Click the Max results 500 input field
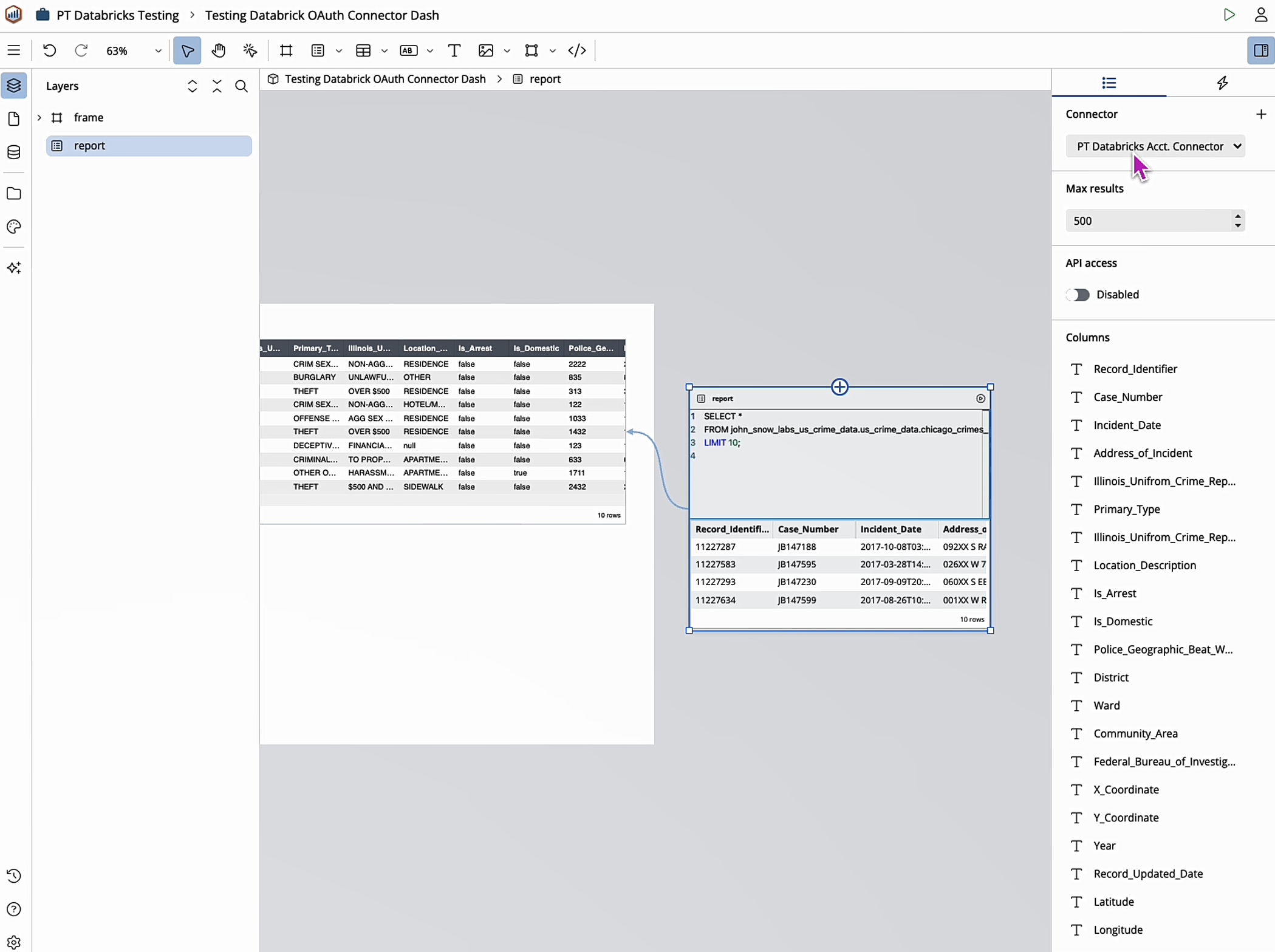The image size is (1275, 952). point(1148,221)
